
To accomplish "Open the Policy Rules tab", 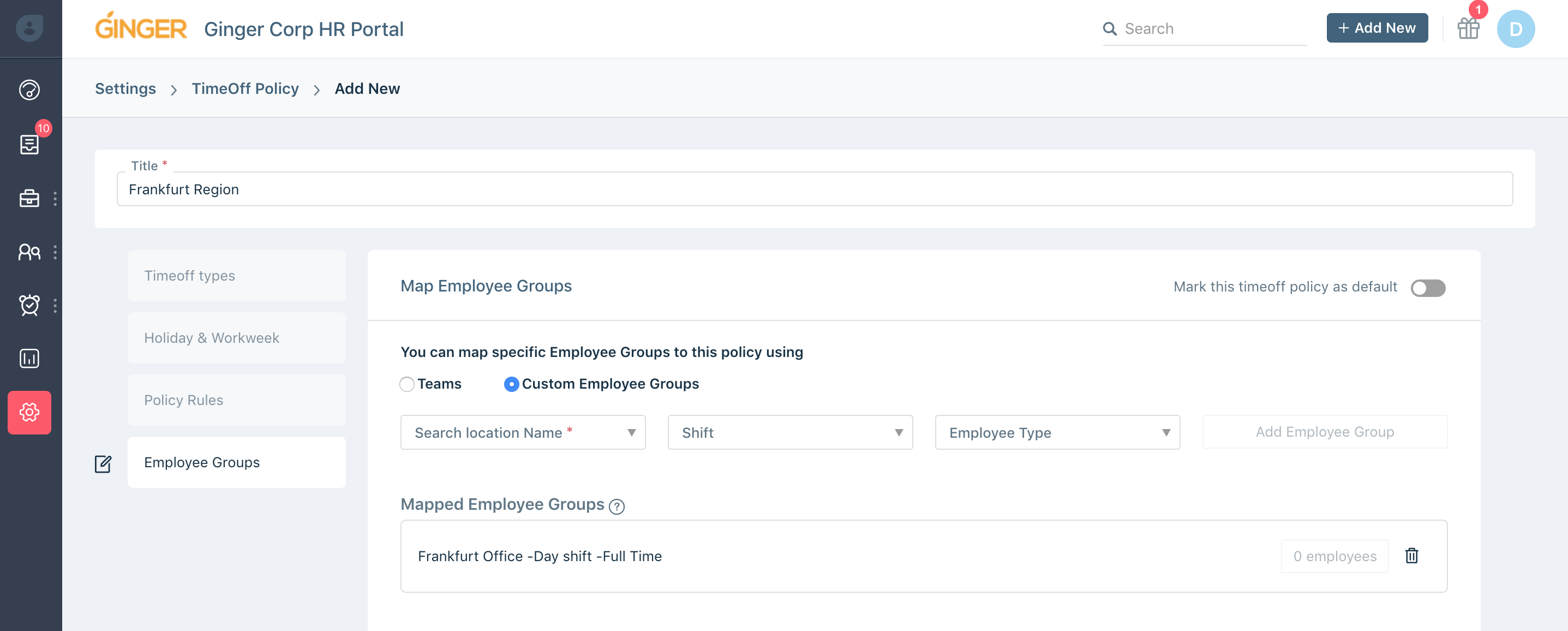I will (236, 400).
